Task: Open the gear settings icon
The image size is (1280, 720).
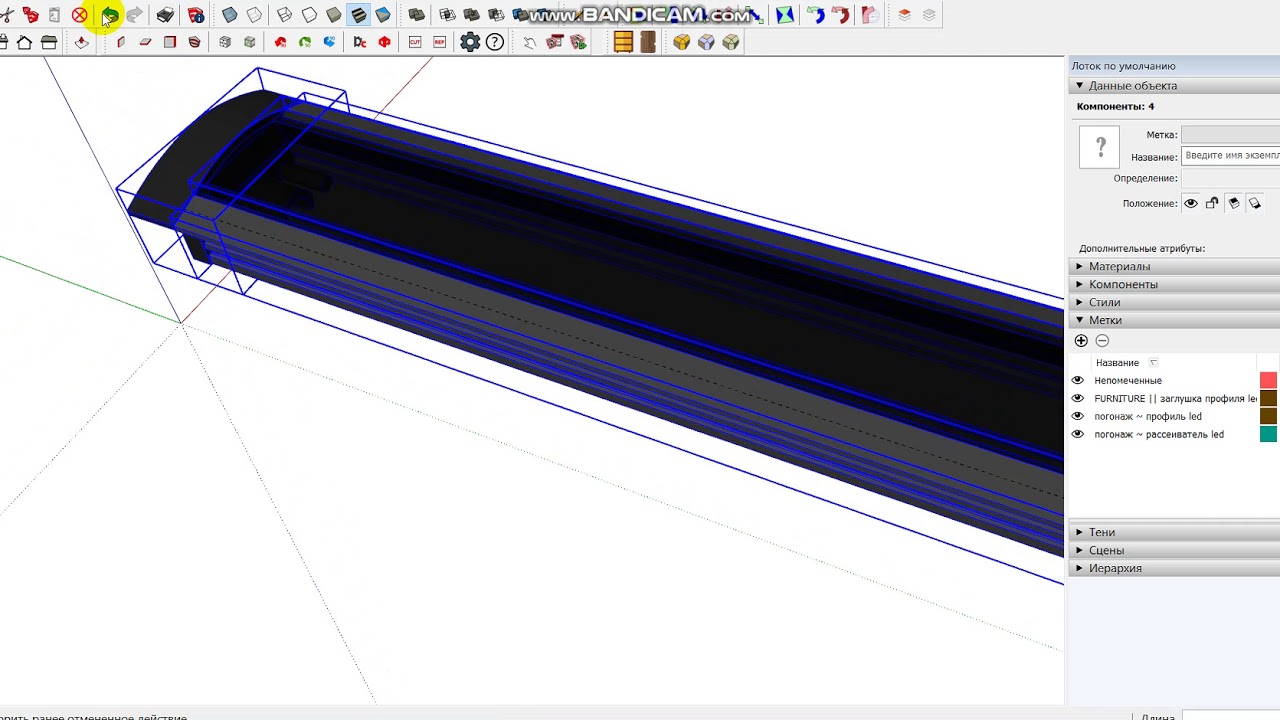Action: (x=470, y=42)
